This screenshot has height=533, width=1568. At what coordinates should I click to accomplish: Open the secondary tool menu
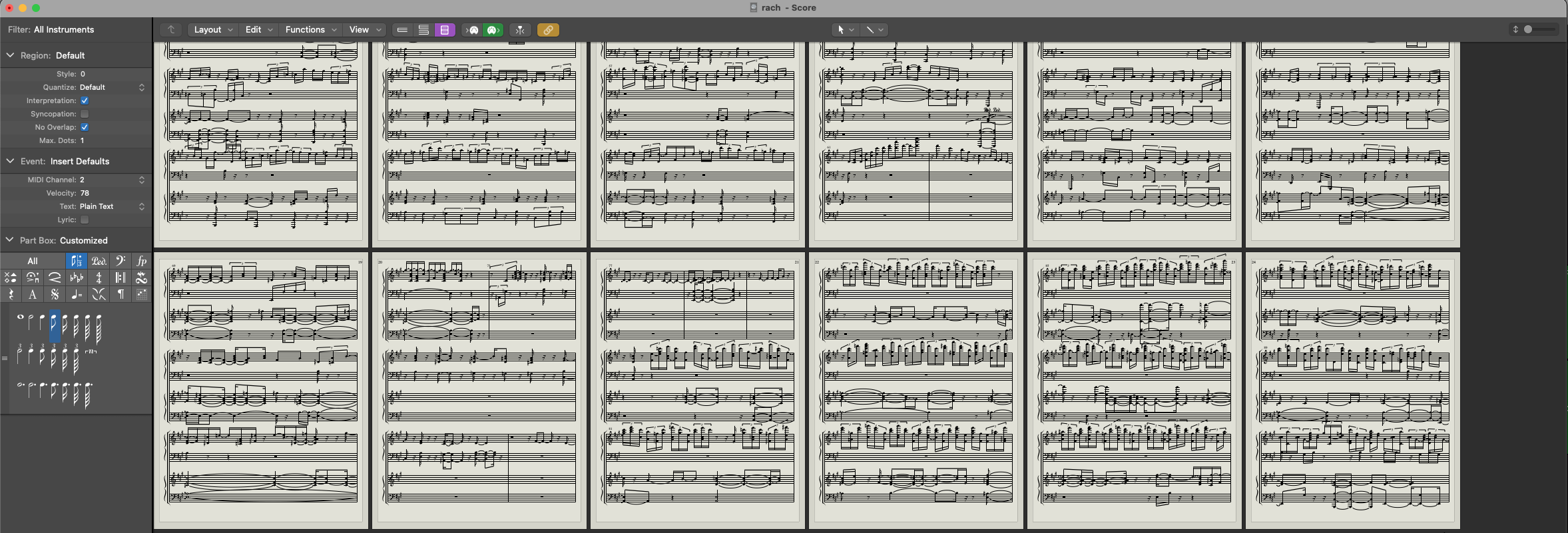click(x=874, y=30)
